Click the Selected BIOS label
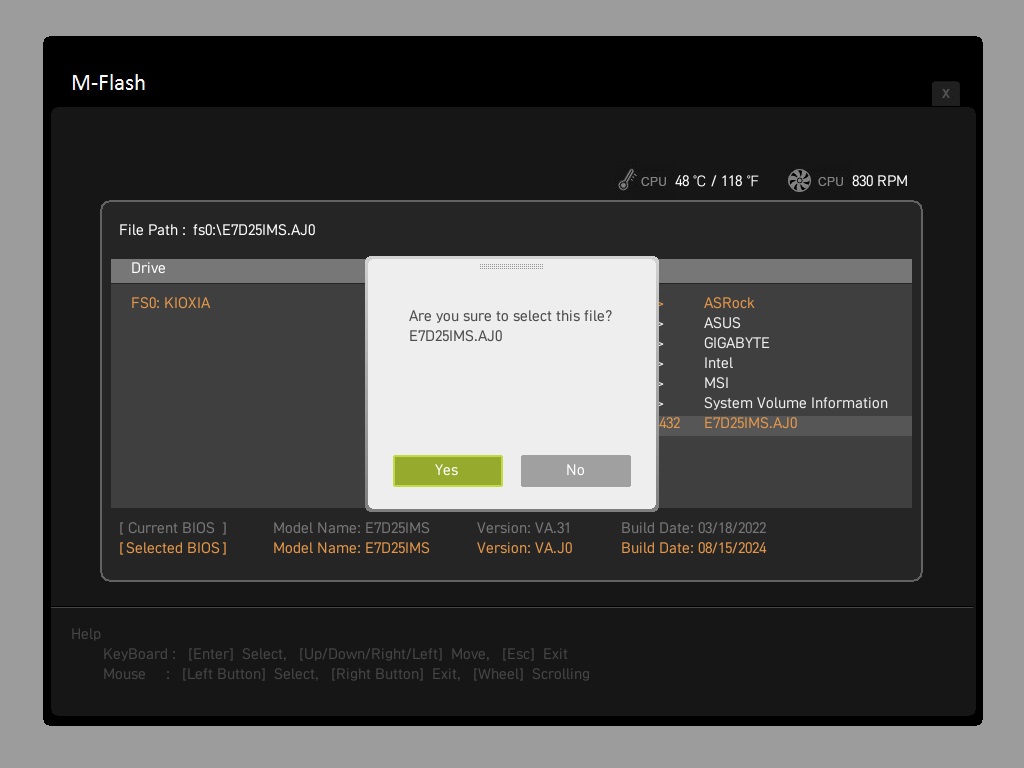Viewport: 1024px width, 768px height. point(173,548)
